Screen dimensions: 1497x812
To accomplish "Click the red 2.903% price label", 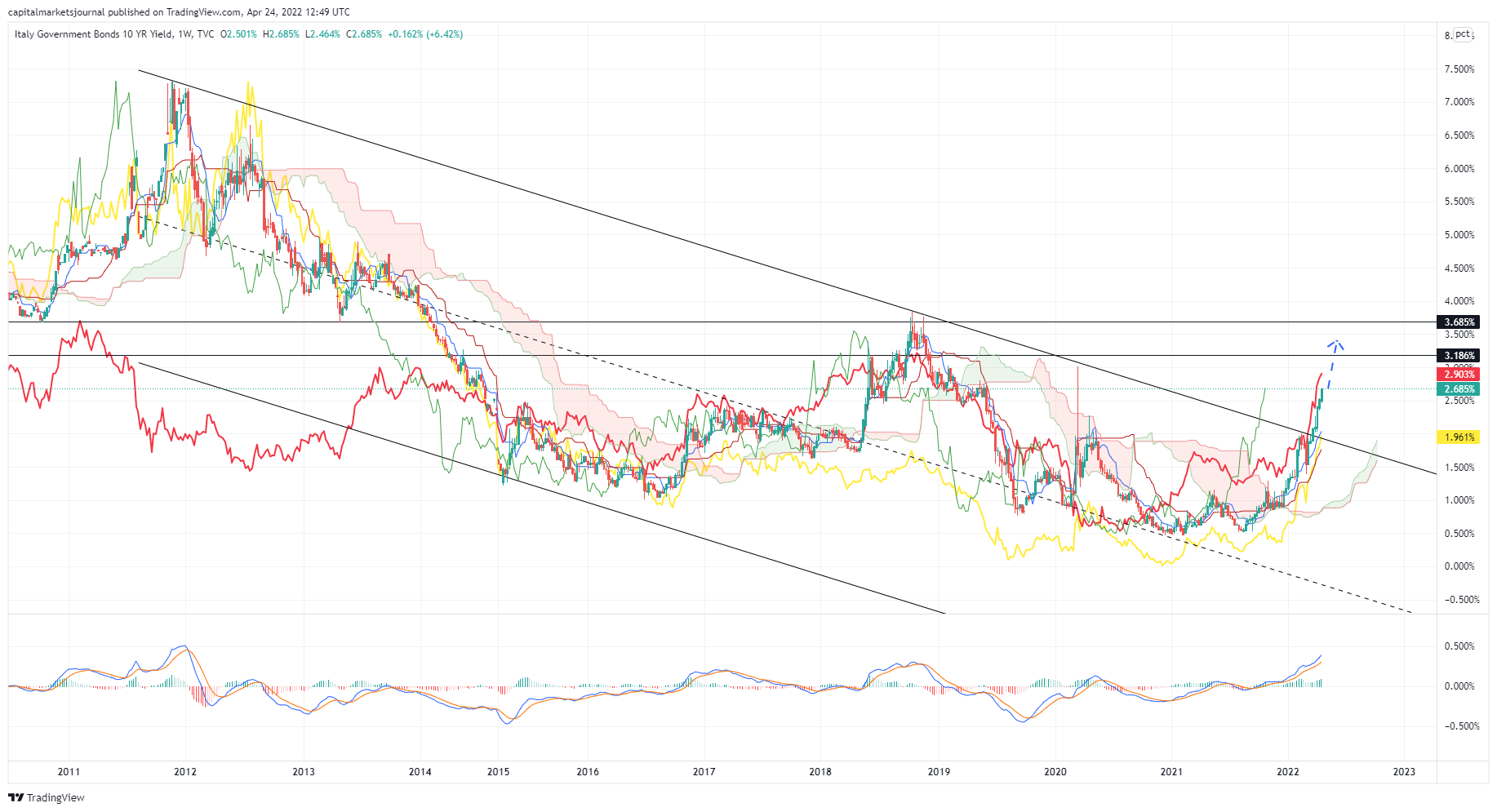I will 1459,375.
